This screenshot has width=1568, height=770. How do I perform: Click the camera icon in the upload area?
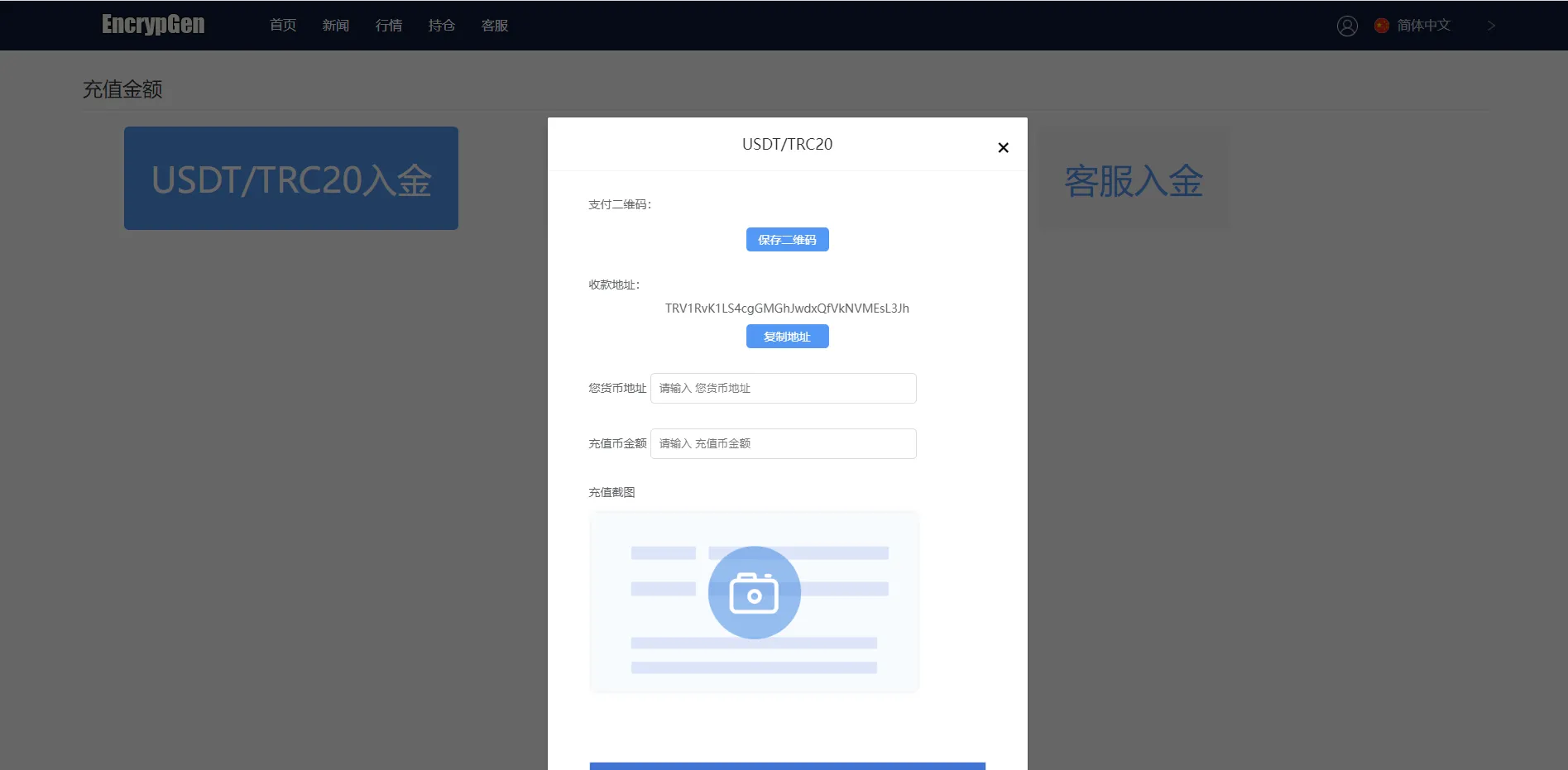(x=753, y=591)
